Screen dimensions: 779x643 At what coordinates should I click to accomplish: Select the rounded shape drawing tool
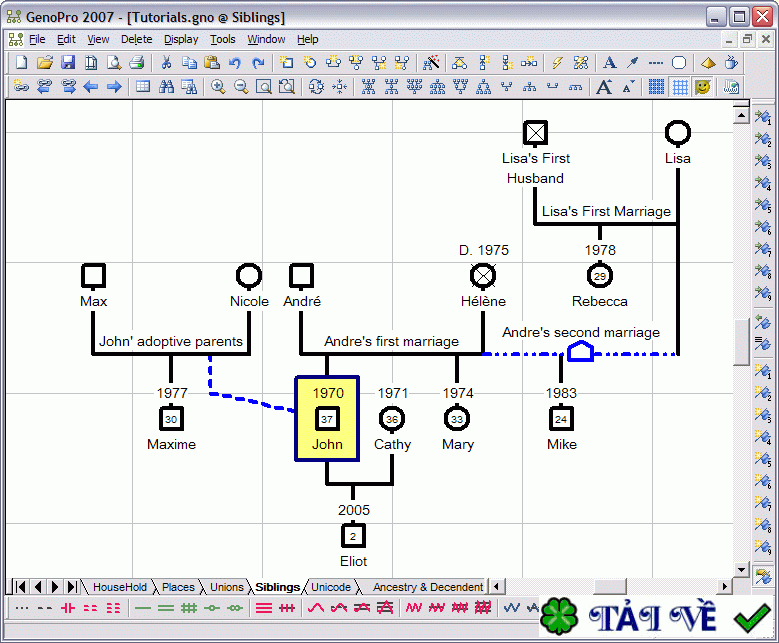[x=679, y=63]
